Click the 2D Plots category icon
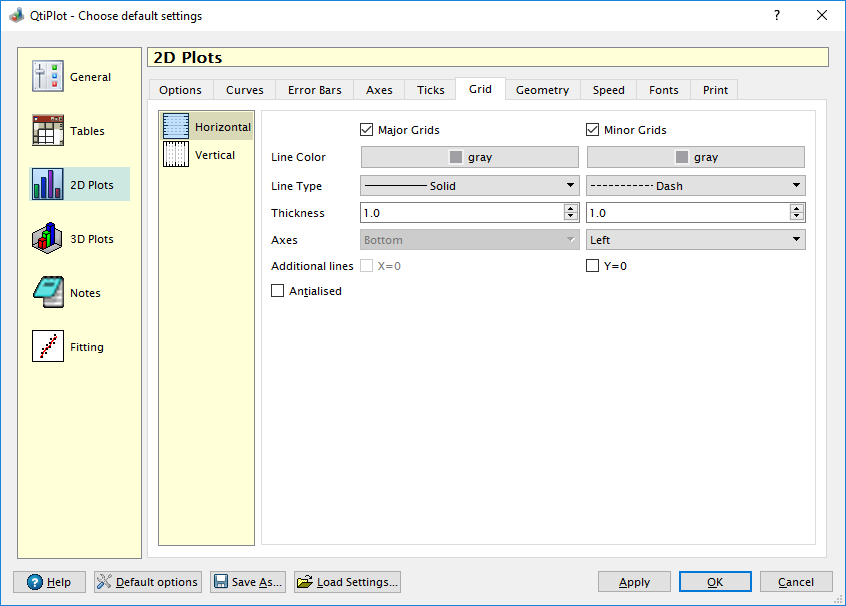Viewport: 846px width, 606px height. pos(48,185)
